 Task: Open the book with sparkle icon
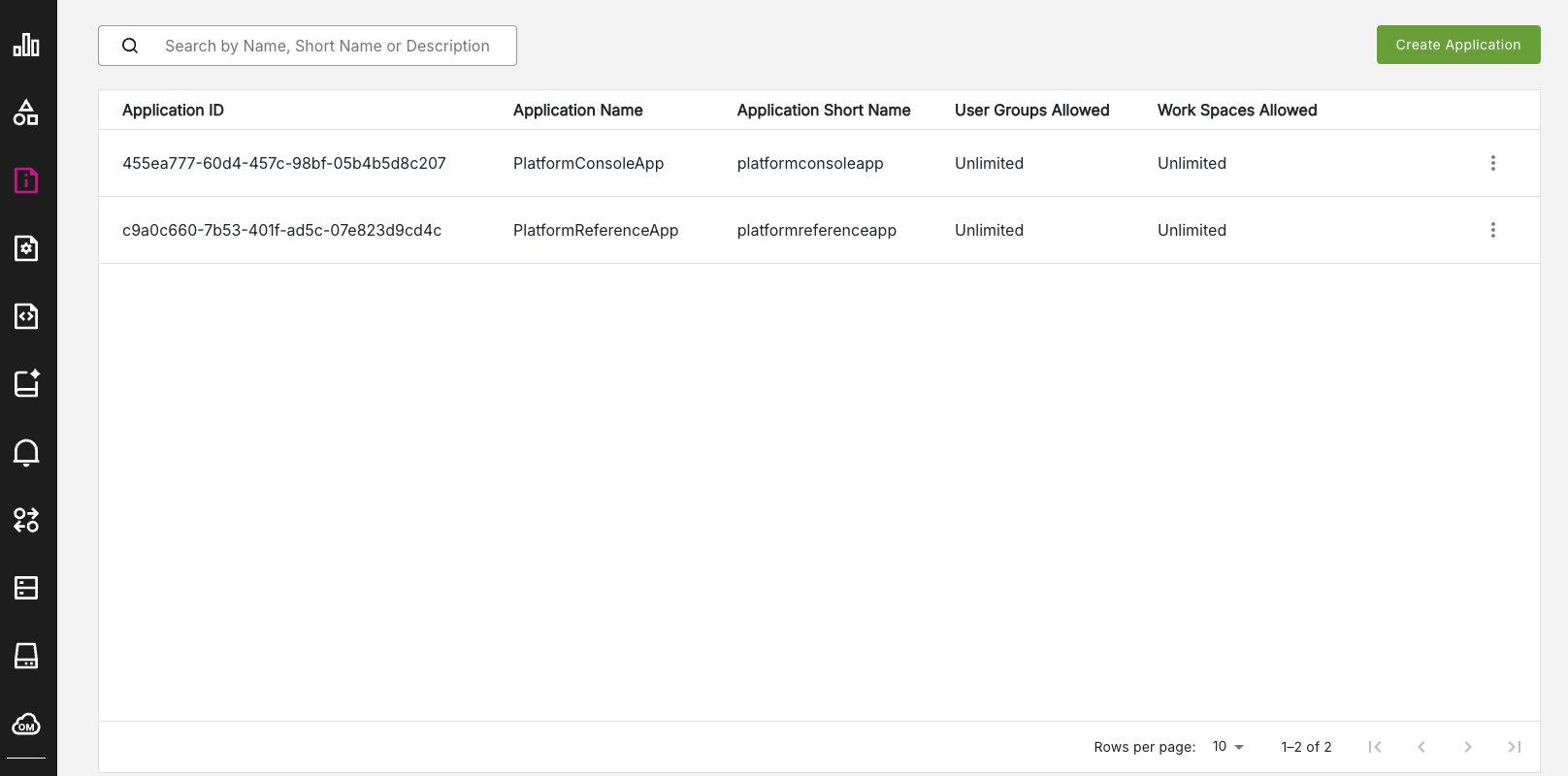pos(26,384)
